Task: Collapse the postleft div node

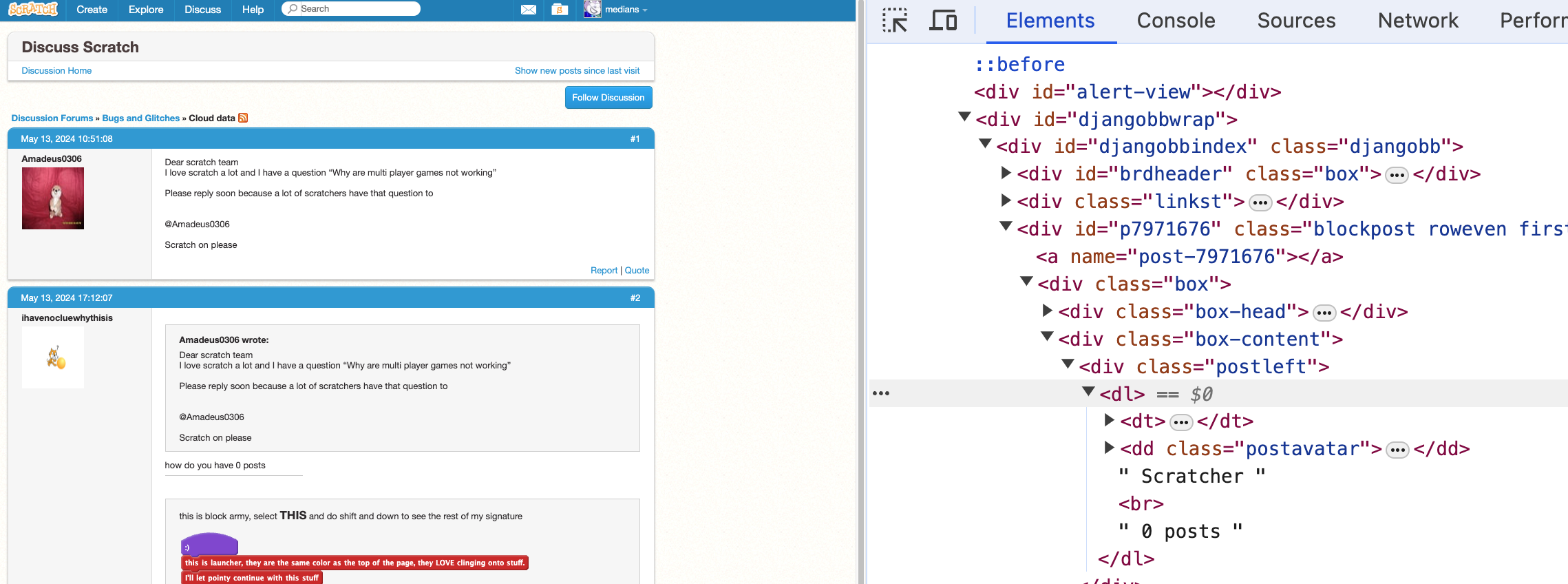Action: click(x=1068, y=364)
